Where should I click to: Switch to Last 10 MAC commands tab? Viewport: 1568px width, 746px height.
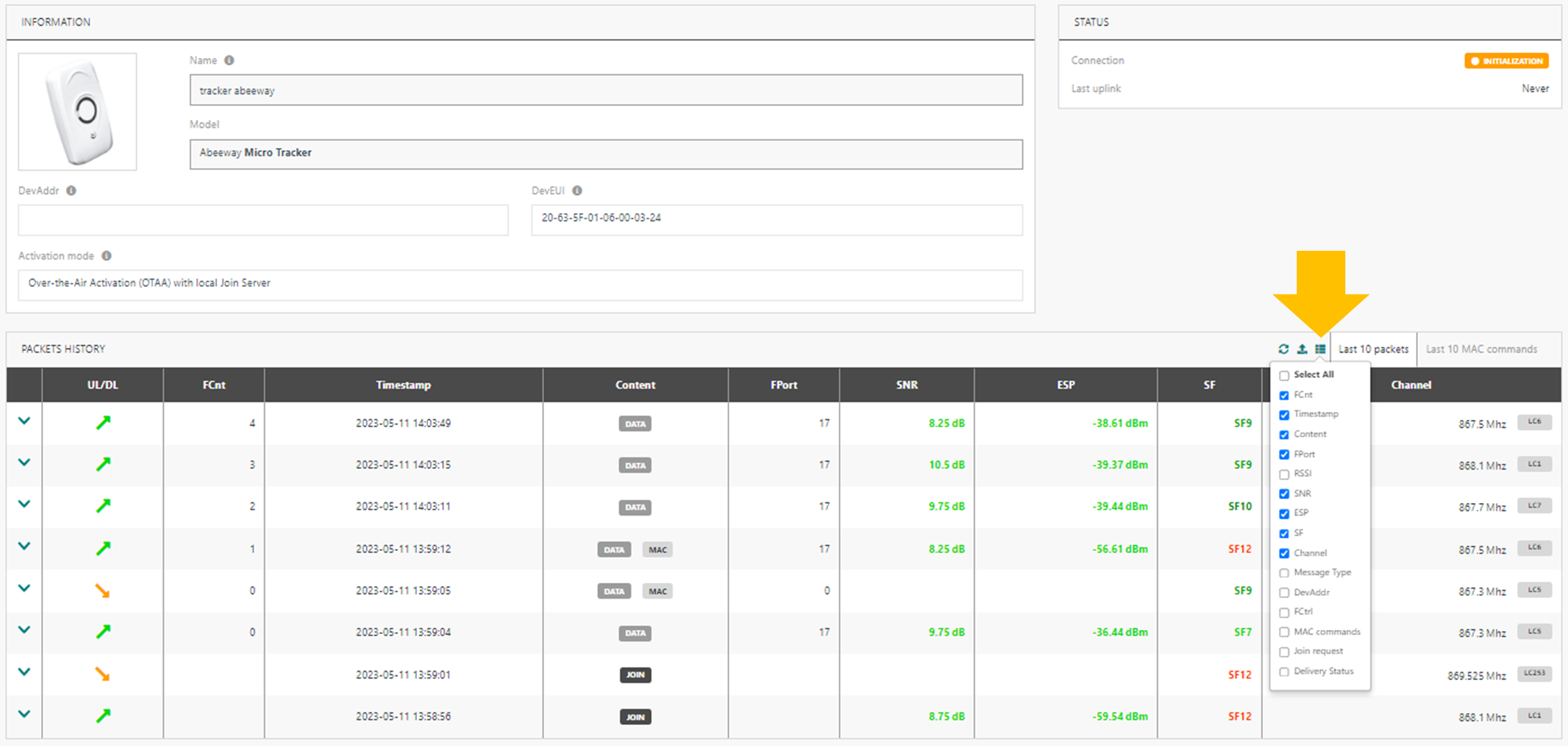[x=1481, y=349]
